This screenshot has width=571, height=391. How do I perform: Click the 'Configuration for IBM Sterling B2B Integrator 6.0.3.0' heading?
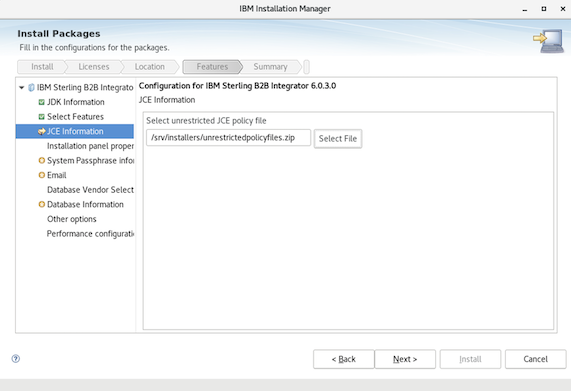click(237, 86)
